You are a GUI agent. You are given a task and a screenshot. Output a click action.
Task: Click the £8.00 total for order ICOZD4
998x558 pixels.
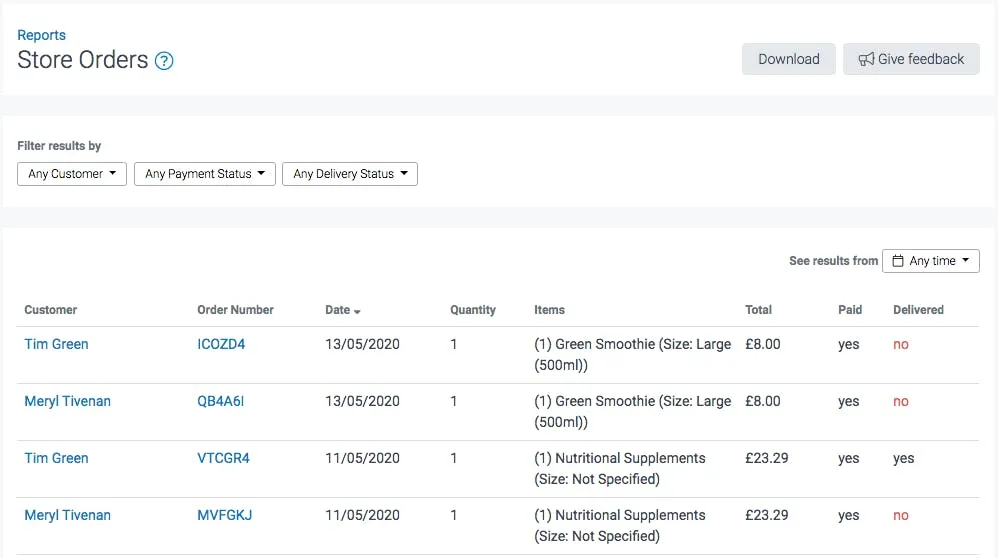click(763, 344)
